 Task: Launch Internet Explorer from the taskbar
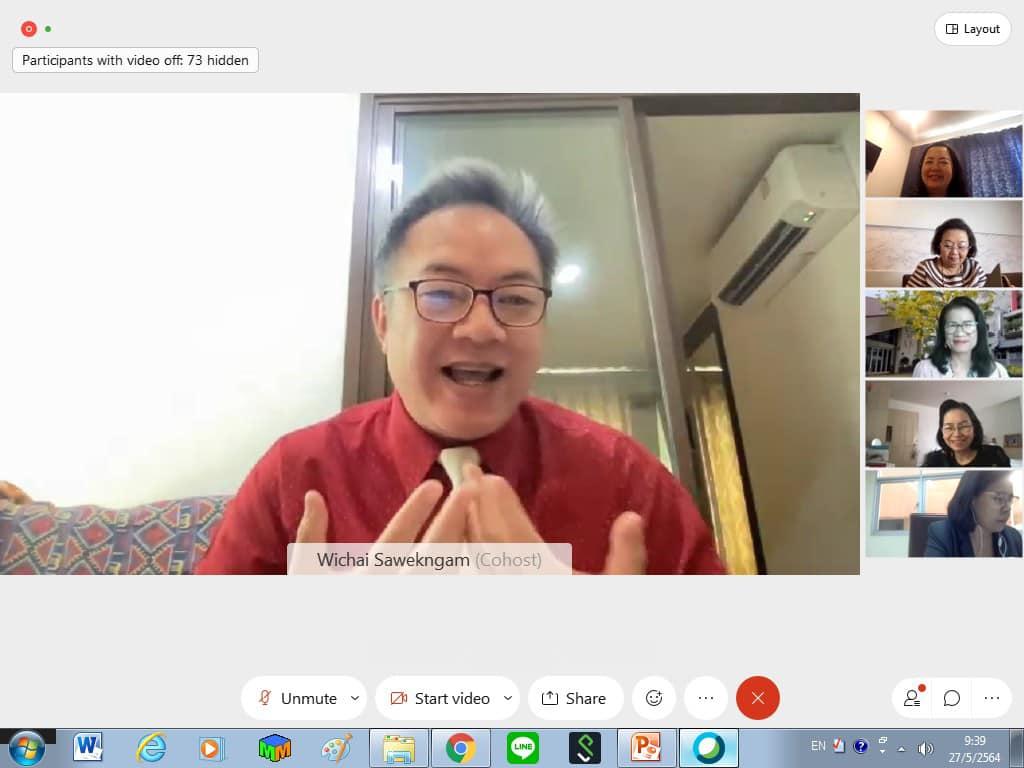pos(150,748)
